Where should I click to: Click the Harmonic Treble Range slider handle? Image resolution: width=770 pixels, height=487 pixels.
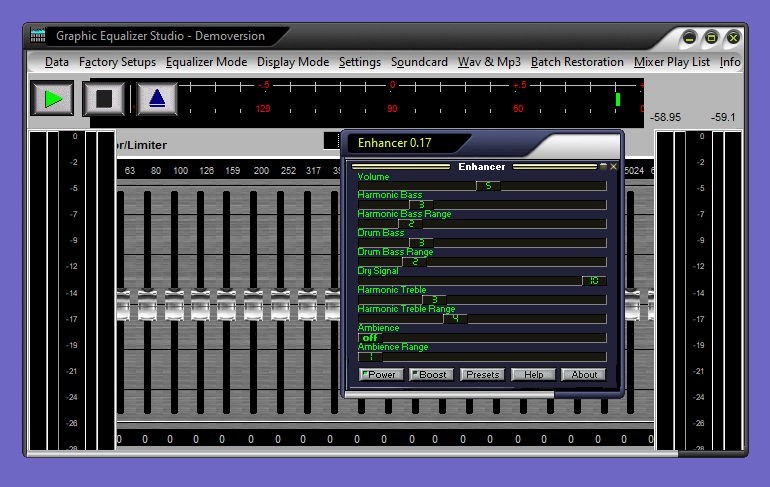[x=455, y=319]
